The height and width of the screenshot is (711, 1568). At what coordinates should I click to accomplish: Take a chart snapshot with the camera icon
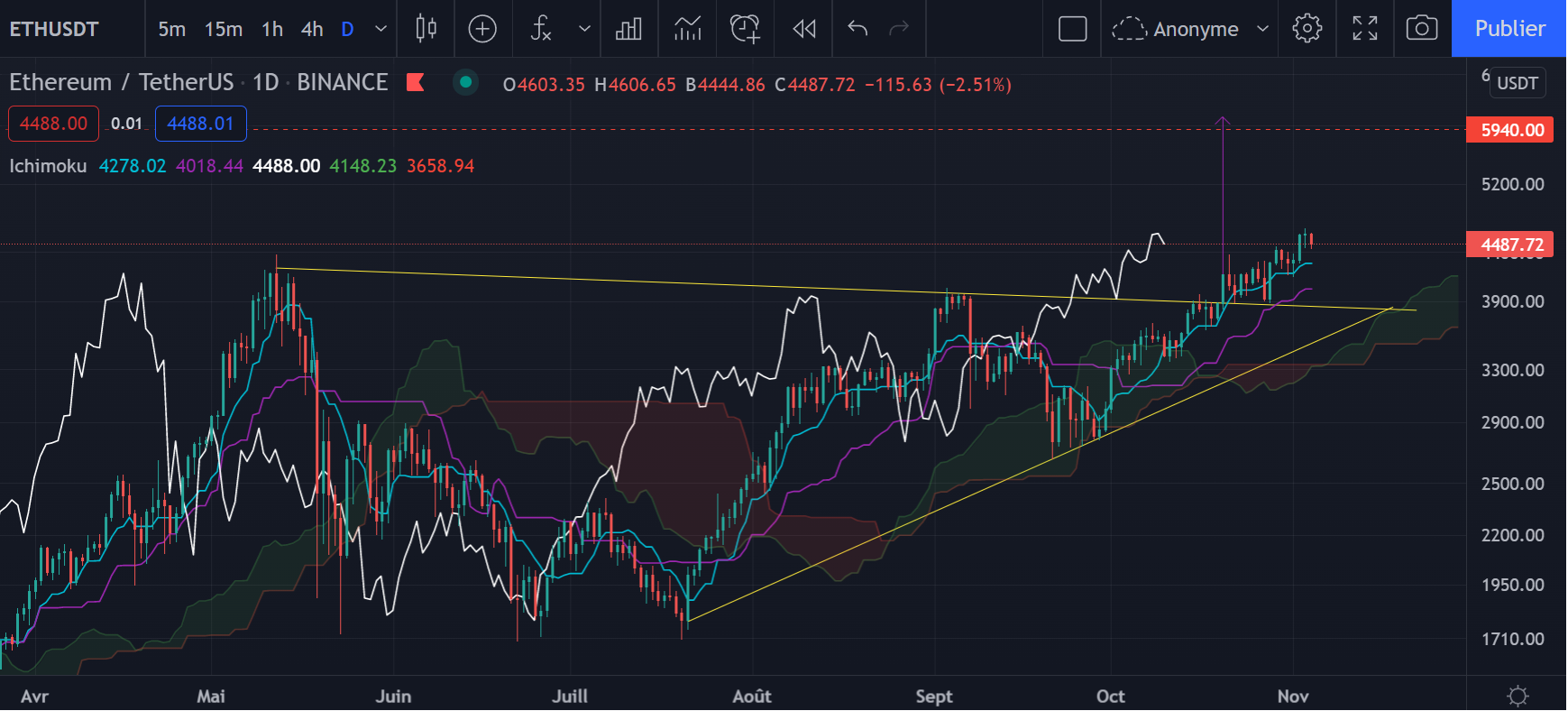point(1421,29)
